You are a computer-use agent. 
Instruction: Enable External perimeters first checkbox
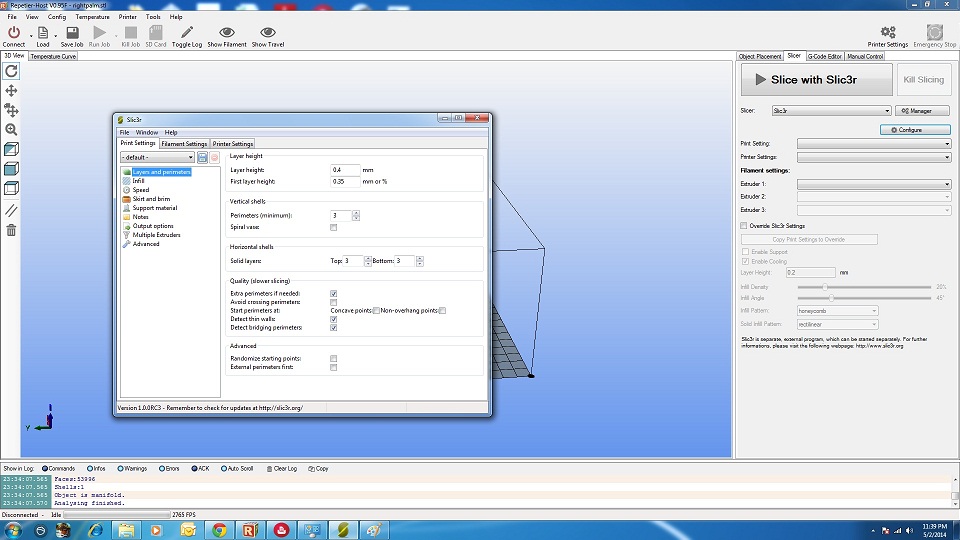333,367
